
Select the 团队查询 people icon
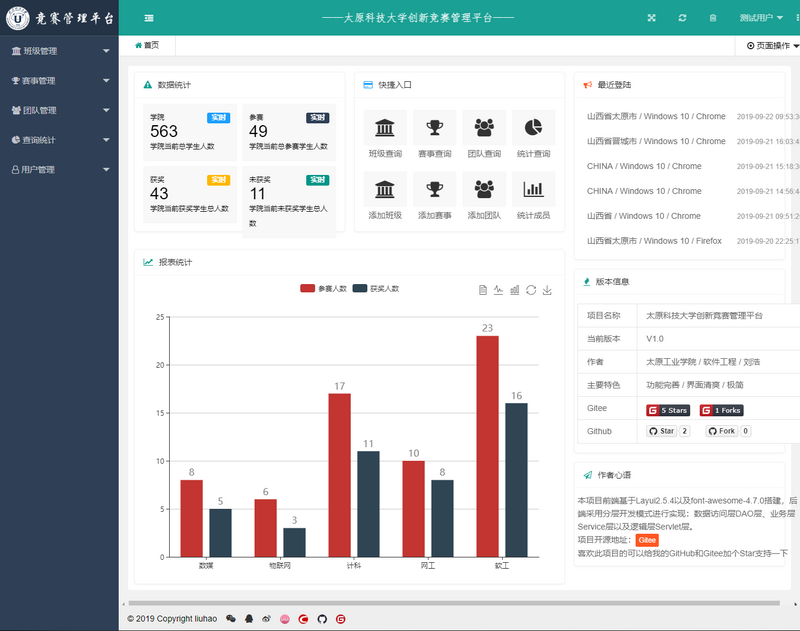point(483,129)
